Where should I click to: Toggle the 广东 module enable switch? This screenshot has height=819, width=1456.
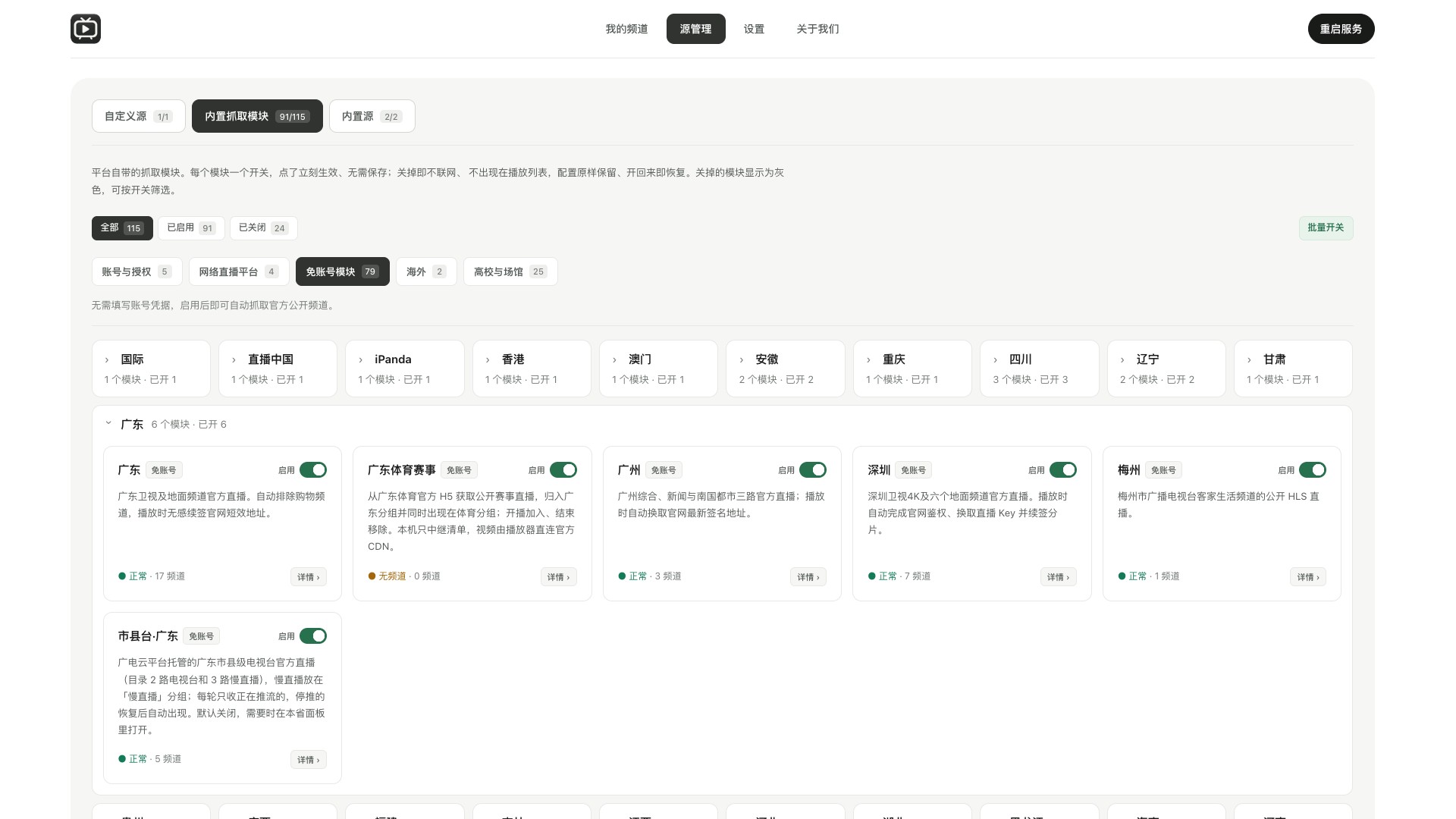point(313,470)
